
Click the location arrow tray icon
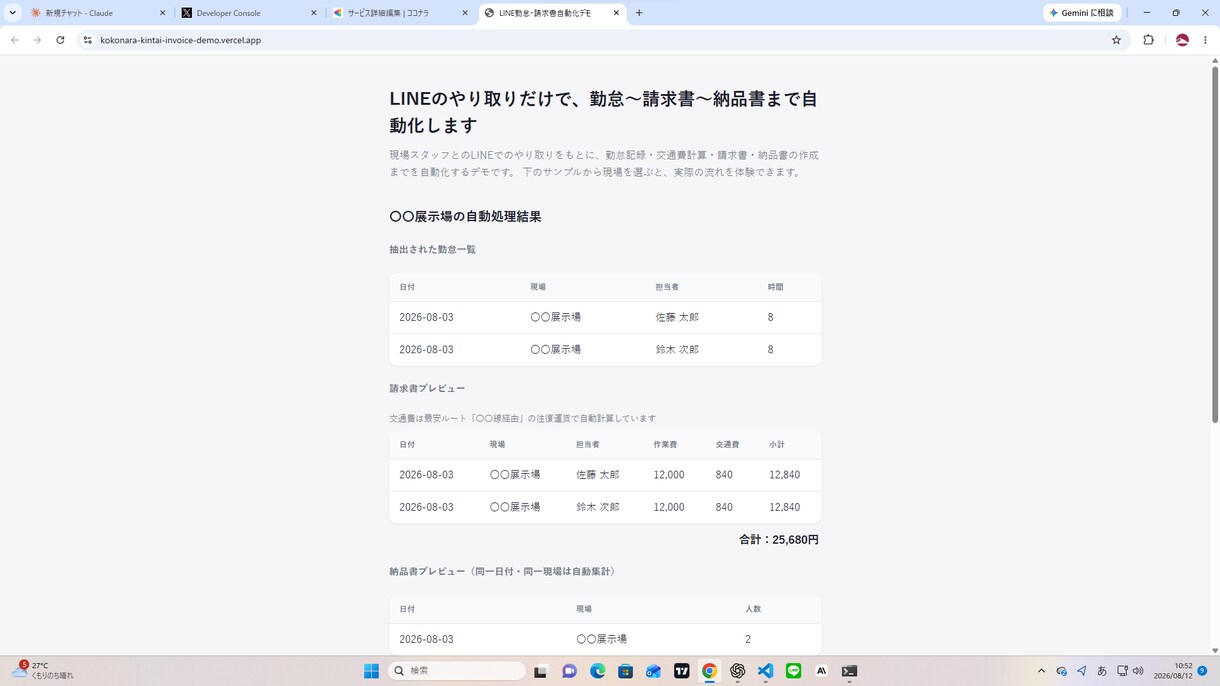1081,671
